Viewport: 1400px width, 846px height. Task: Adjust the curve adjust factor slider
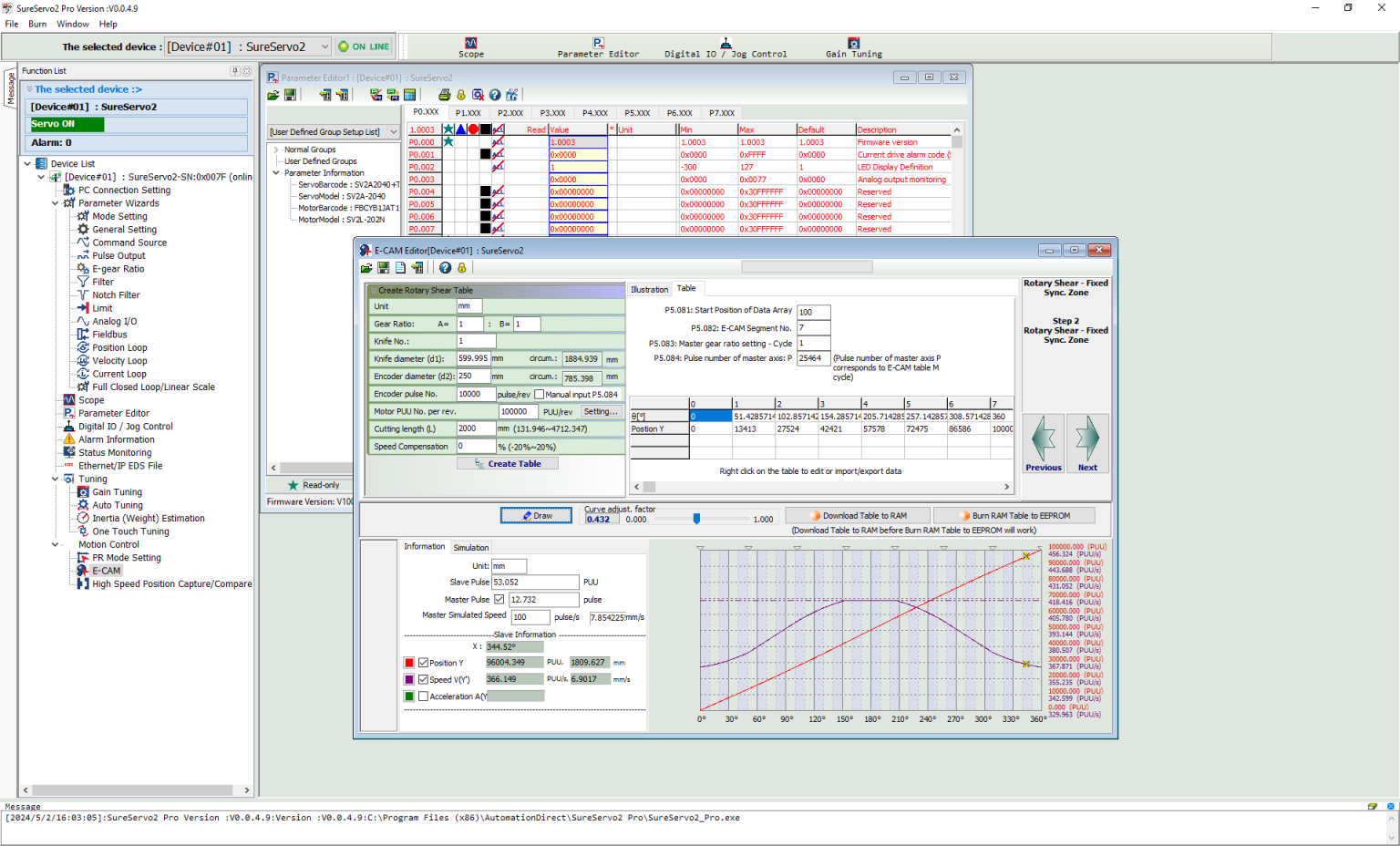(696, 519)
